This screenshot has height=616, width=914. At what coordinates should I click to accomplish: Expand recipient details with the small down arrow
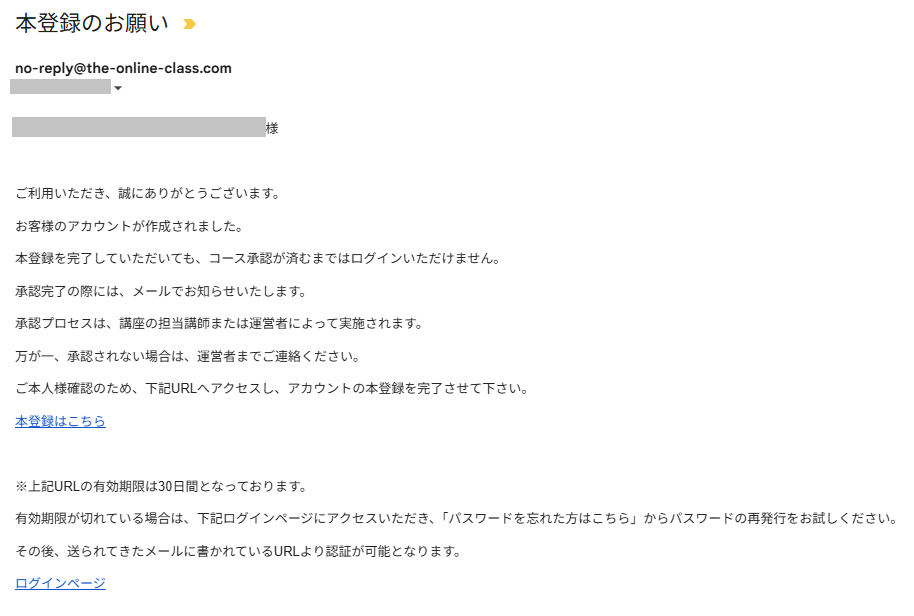tap(118, 89)
